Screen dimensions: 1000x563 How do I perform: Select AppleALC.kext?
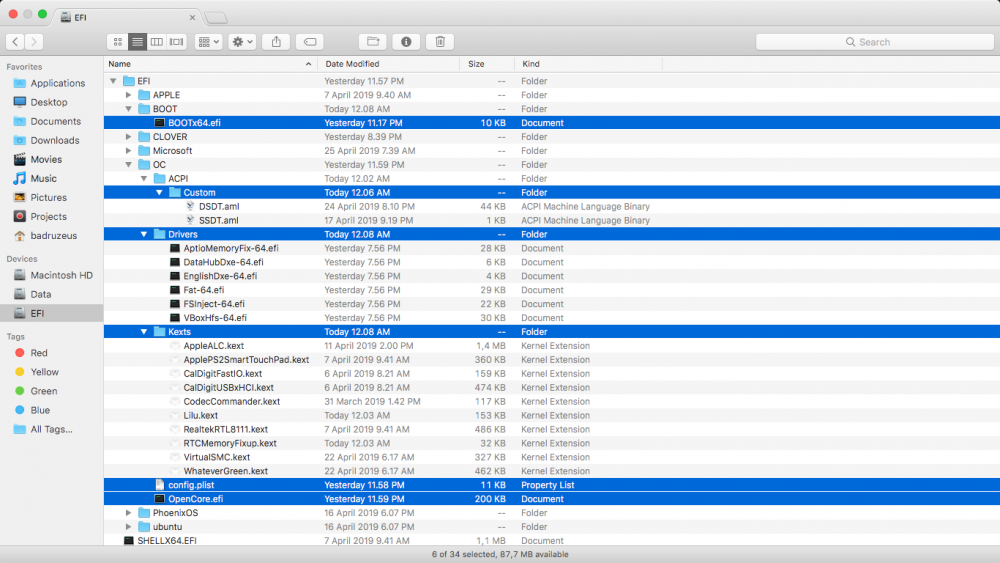click(x=552, y=346)
